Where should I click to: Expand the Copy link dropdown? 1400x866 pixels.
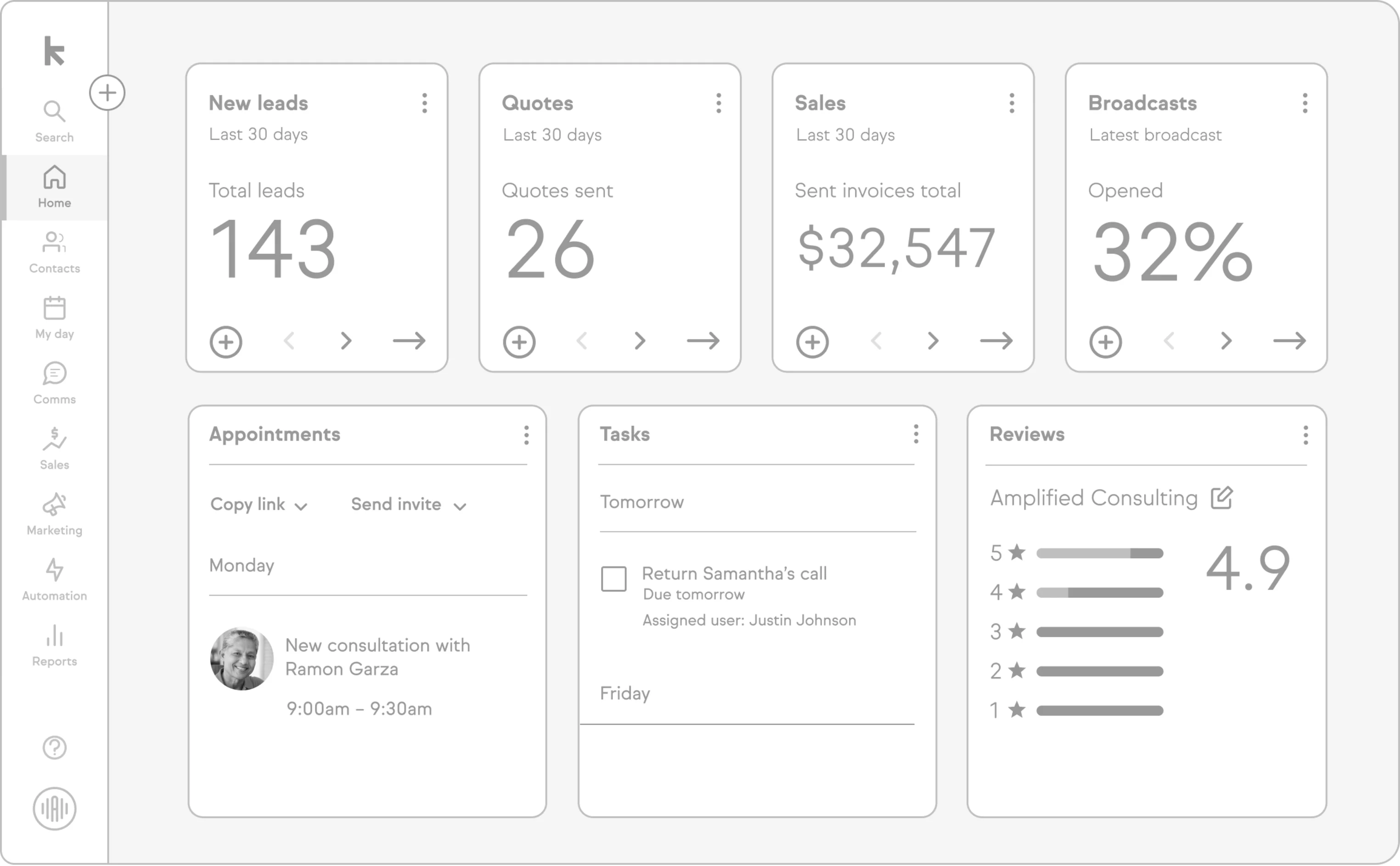tap(259, 505)
